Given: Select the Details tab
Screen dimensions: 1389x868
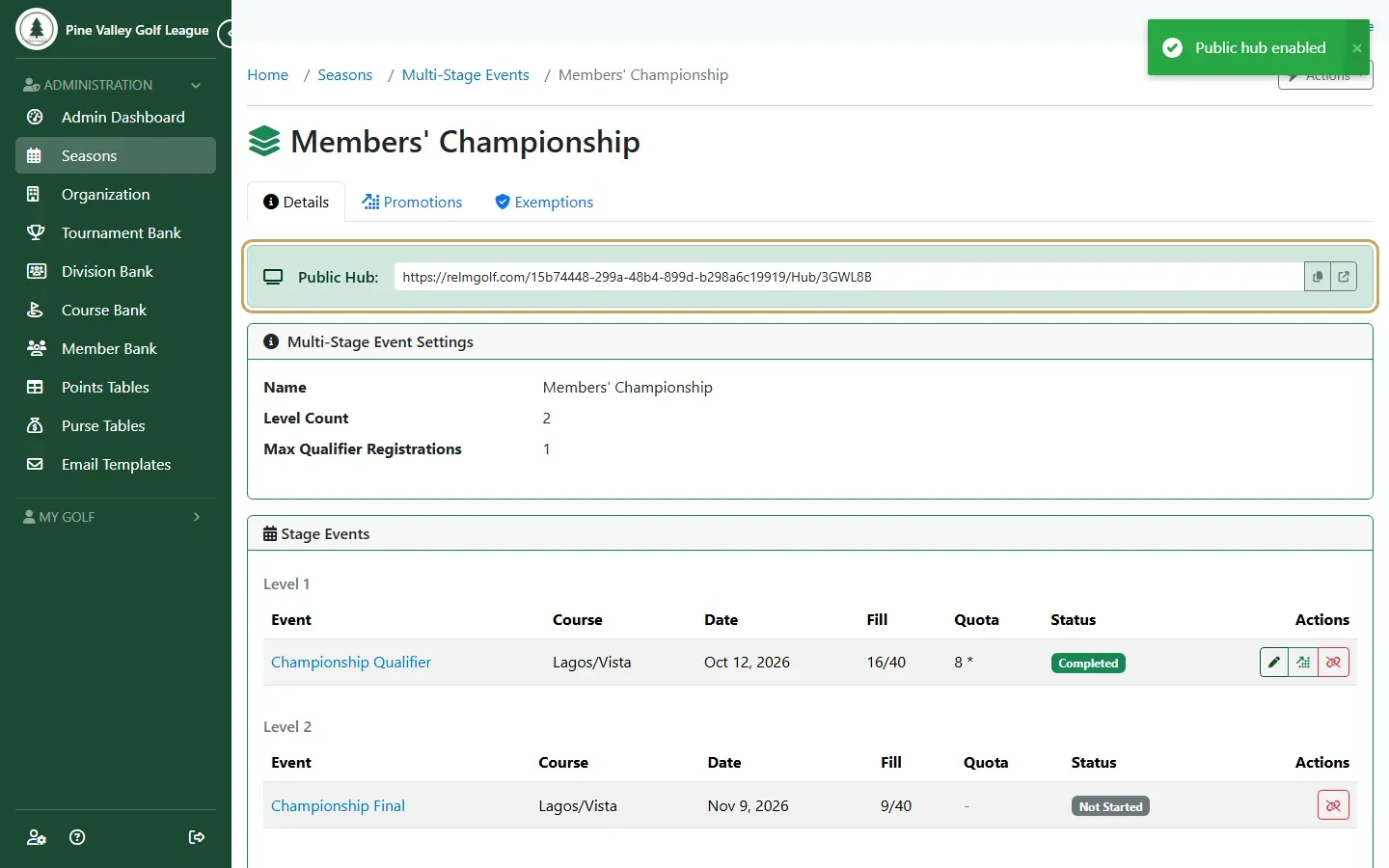Looking at the screenshot, I should point(296,202).
